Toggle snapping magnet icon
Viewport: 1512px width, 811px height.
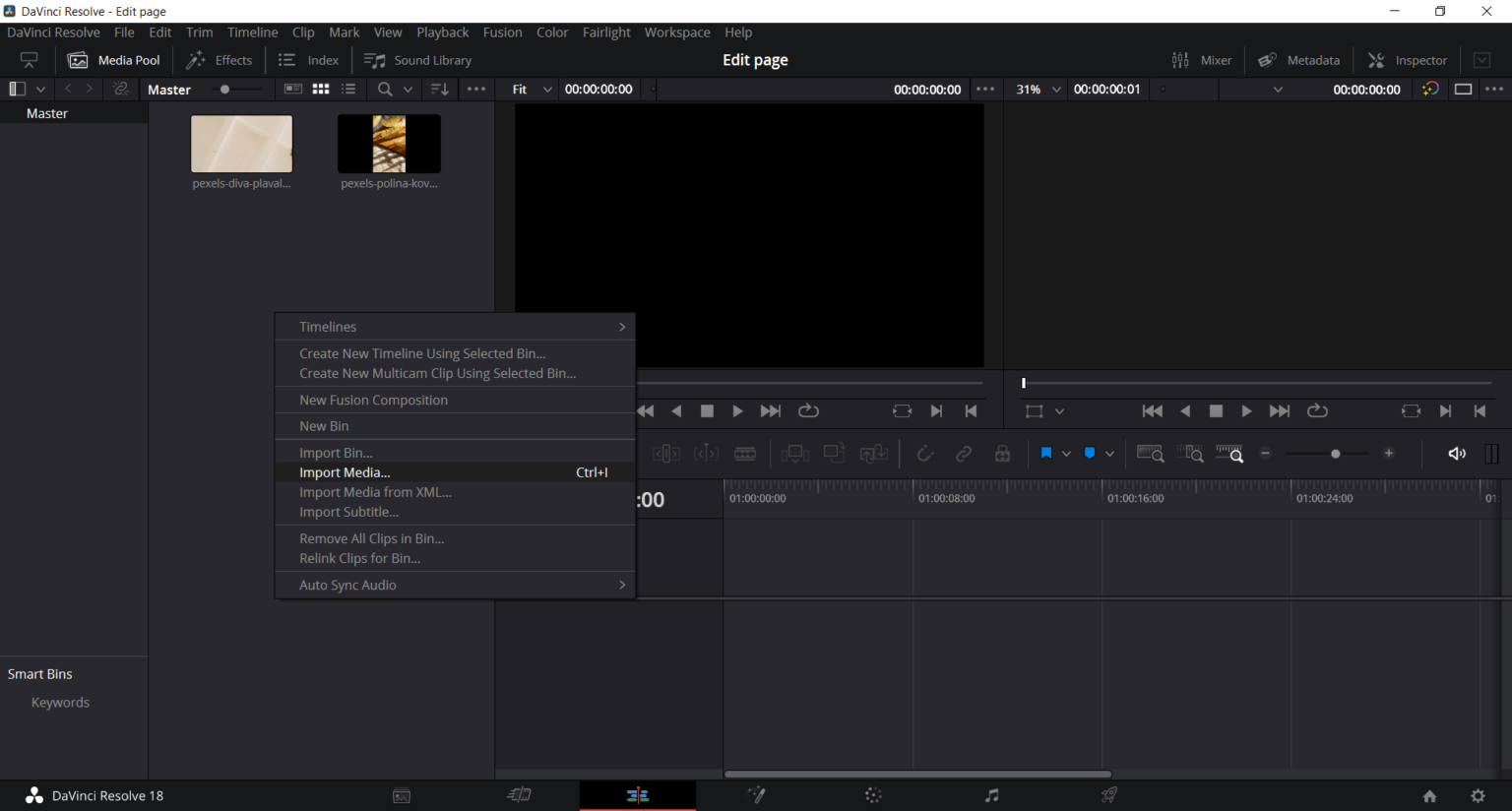coord(924,453)
